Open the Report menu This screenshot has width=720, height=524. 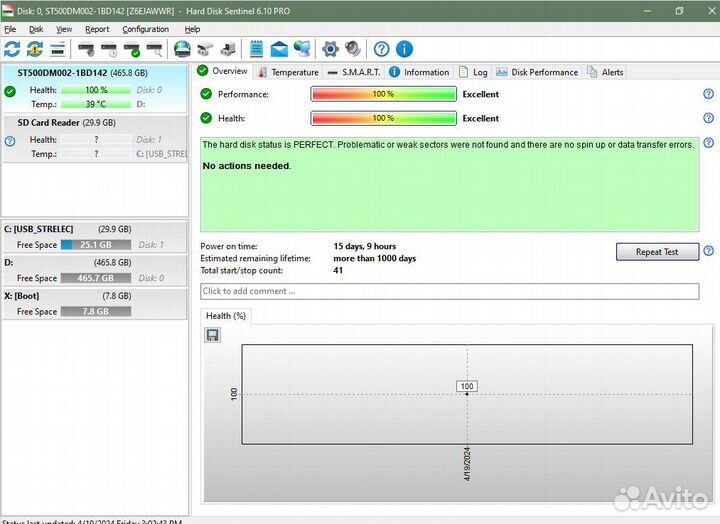coord(97,29)
